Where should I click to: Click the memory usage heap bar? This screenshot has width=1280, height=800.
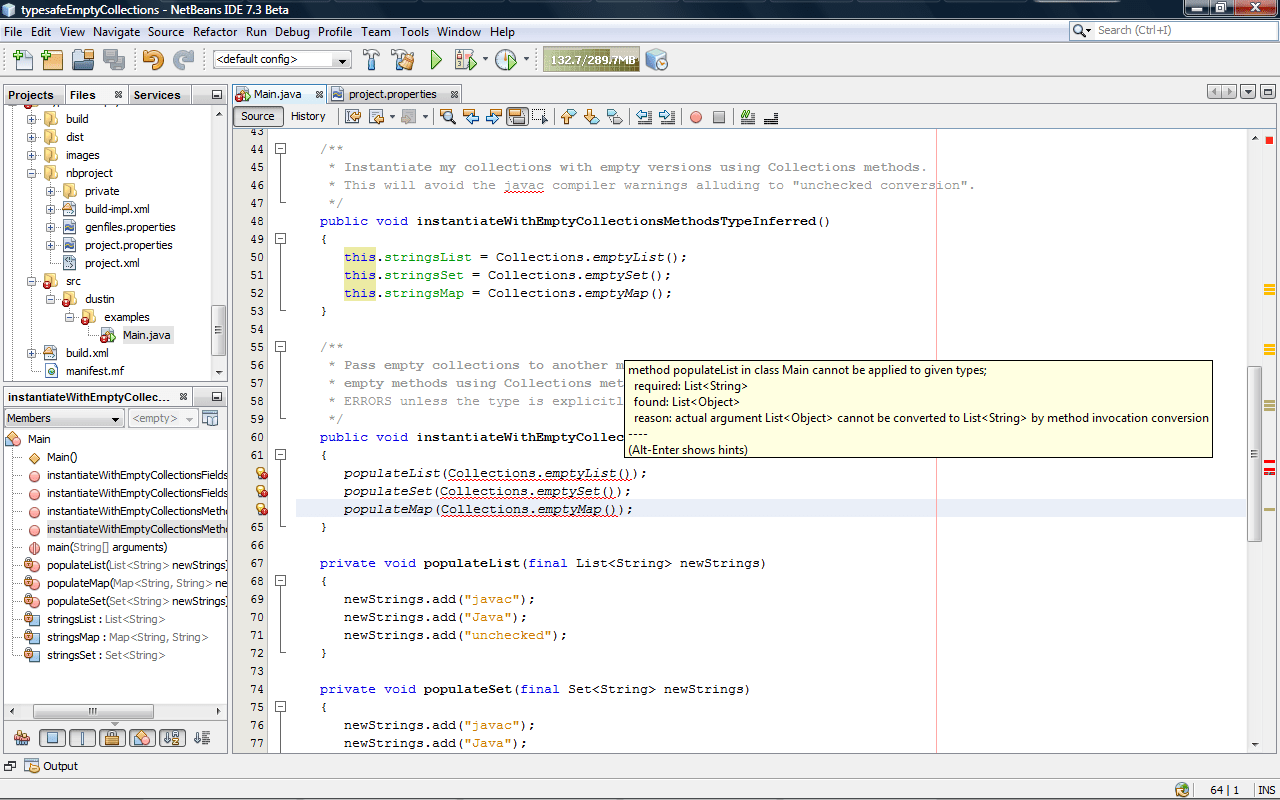(592, 60)
